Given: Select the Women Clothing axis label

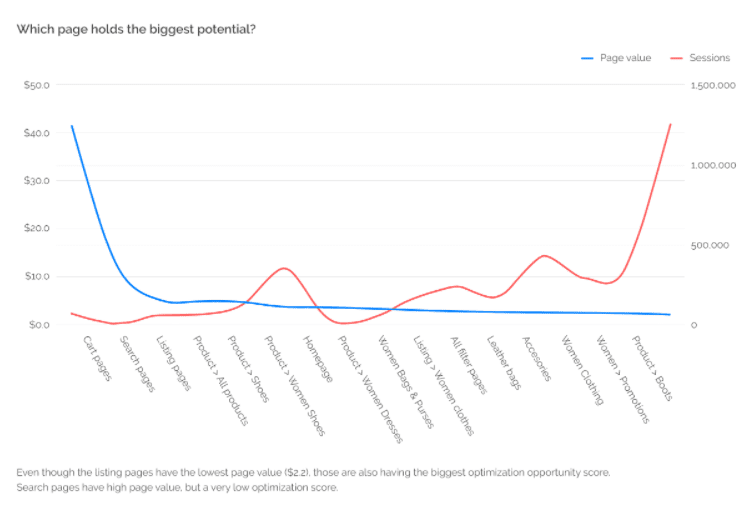Looking at the screenshot, I should click(x=582, y=370).
